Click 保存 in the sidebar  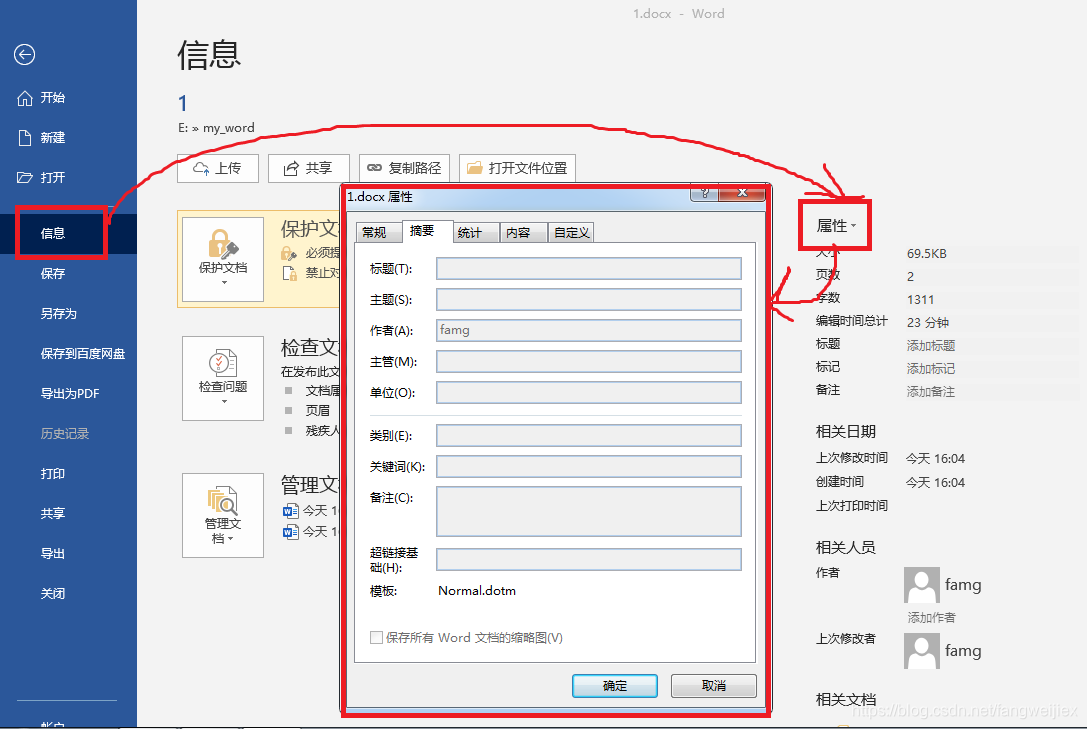[53, 274]
